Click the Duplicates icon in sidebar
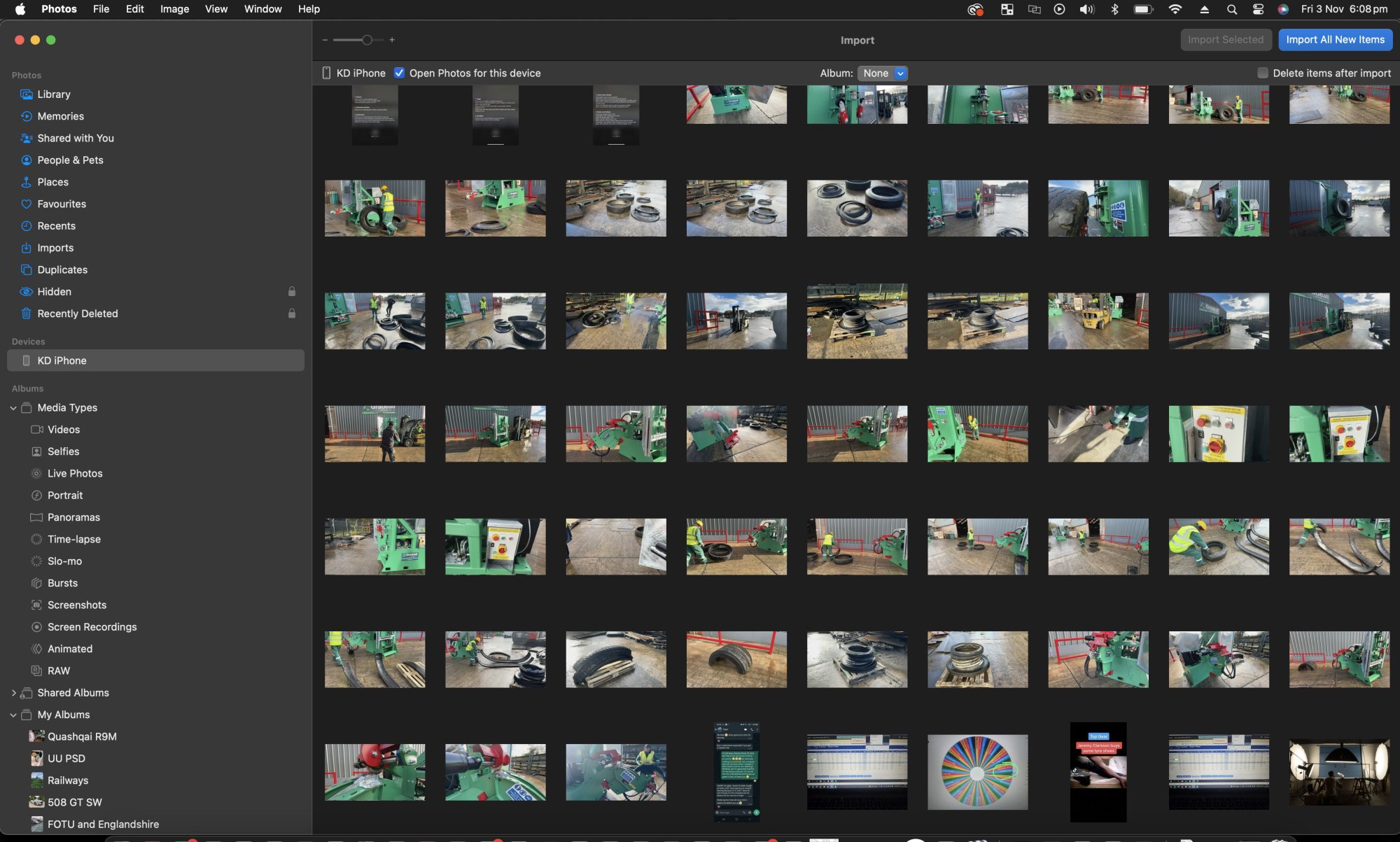The width and height of the screenshot is (1400, 842). click(26, 269)
